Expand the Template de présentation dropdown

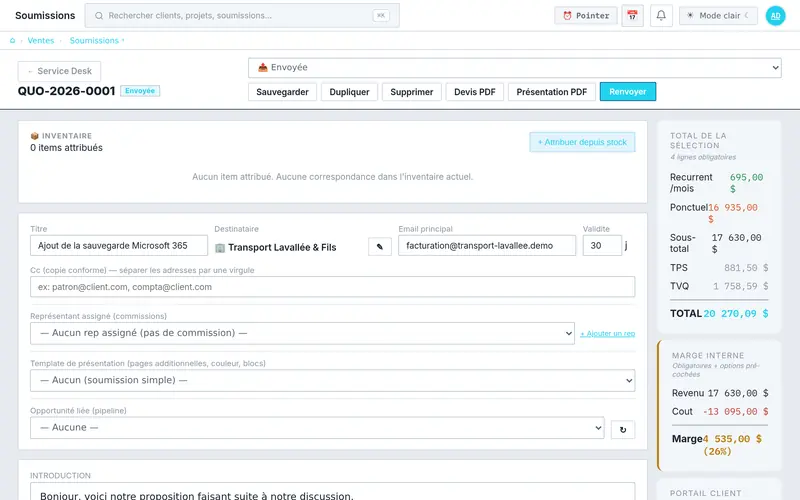pos(332,380)
